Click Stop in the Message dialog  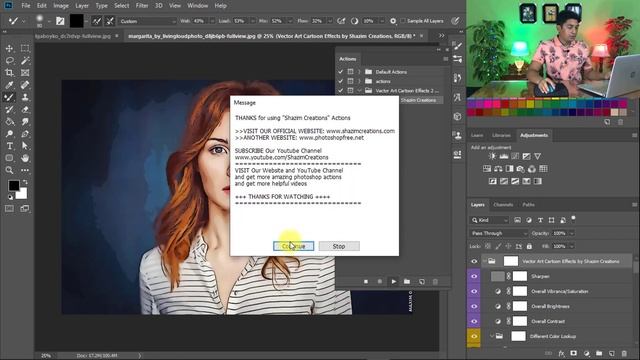point(339,247)
